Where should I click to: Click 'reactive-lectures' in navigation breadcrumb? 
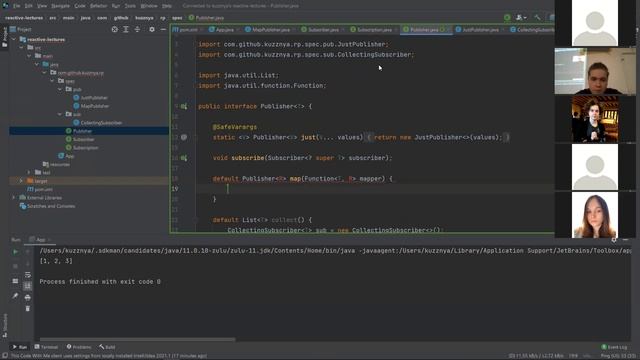(x=24, y=18)
